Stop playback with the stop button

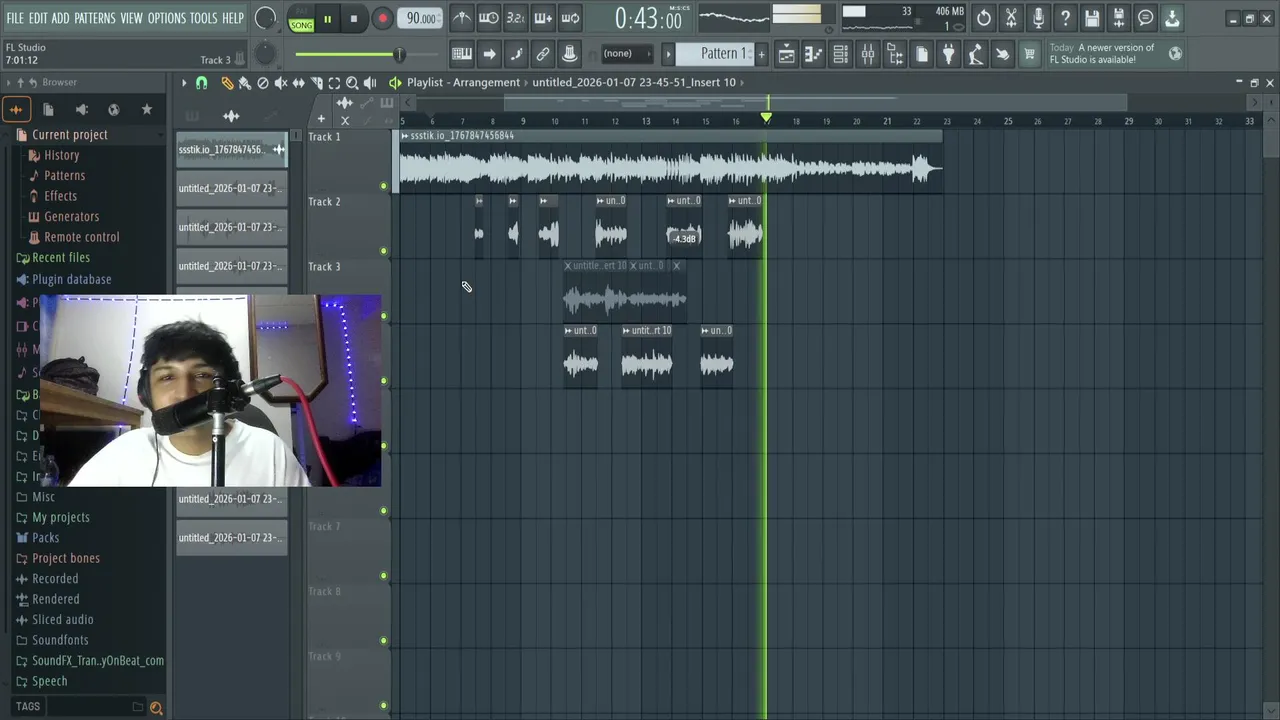[x=354, y=19]
